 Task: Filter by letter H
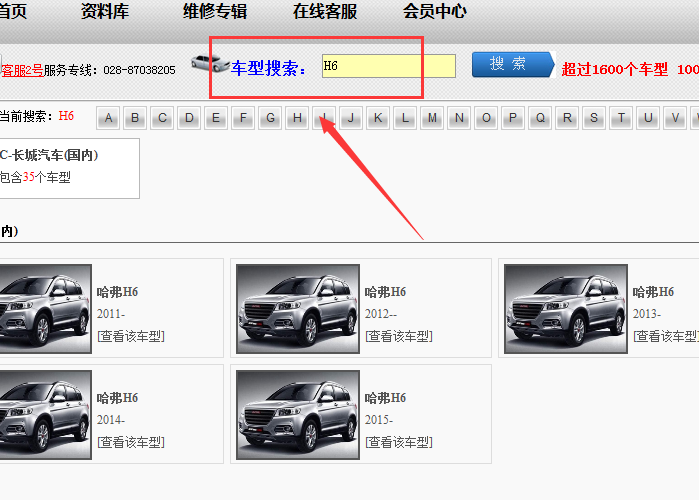point(297,118)
